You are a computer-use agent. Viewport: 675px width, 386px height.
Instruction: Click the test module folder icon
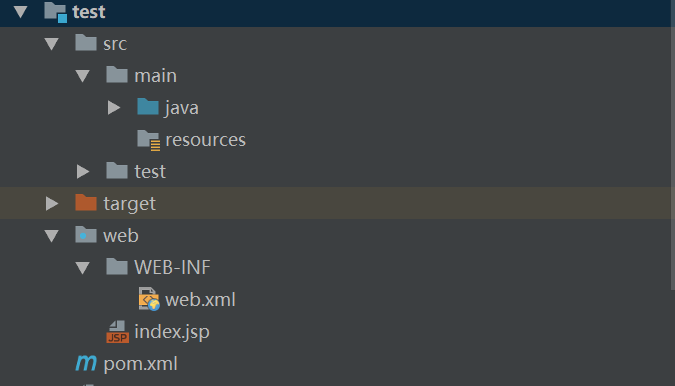[56, 12]
